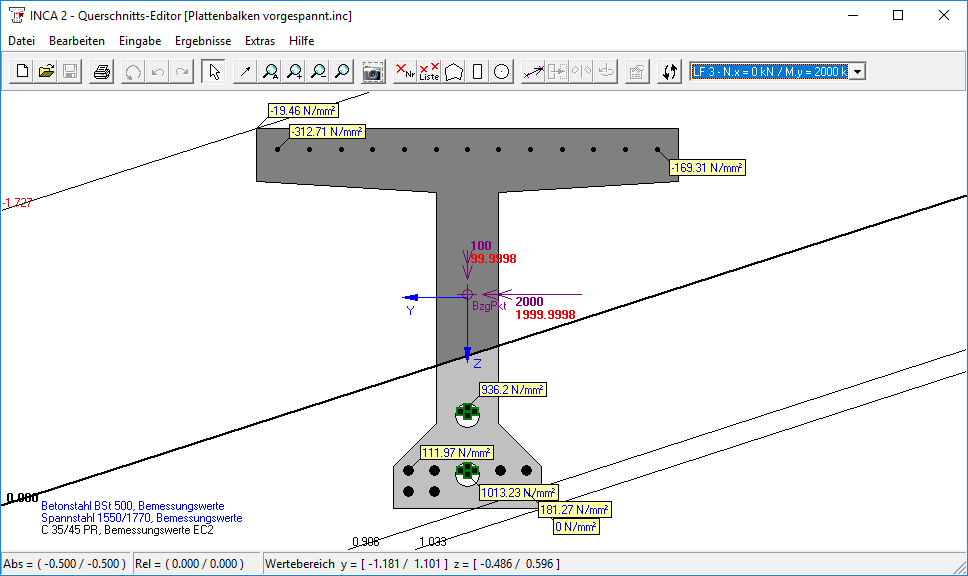Screen dimensions: 968x576
Task: Open the Extras menu
Action: click(x=260, y=41)
